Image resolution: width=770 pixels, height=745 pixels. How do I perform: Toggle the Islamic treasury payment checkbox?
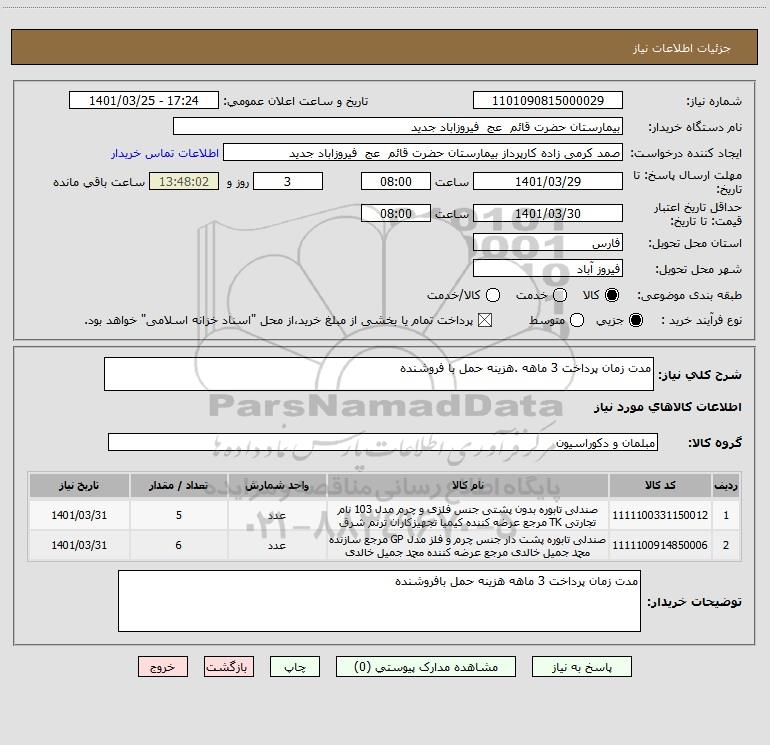[x=485, y=320]
